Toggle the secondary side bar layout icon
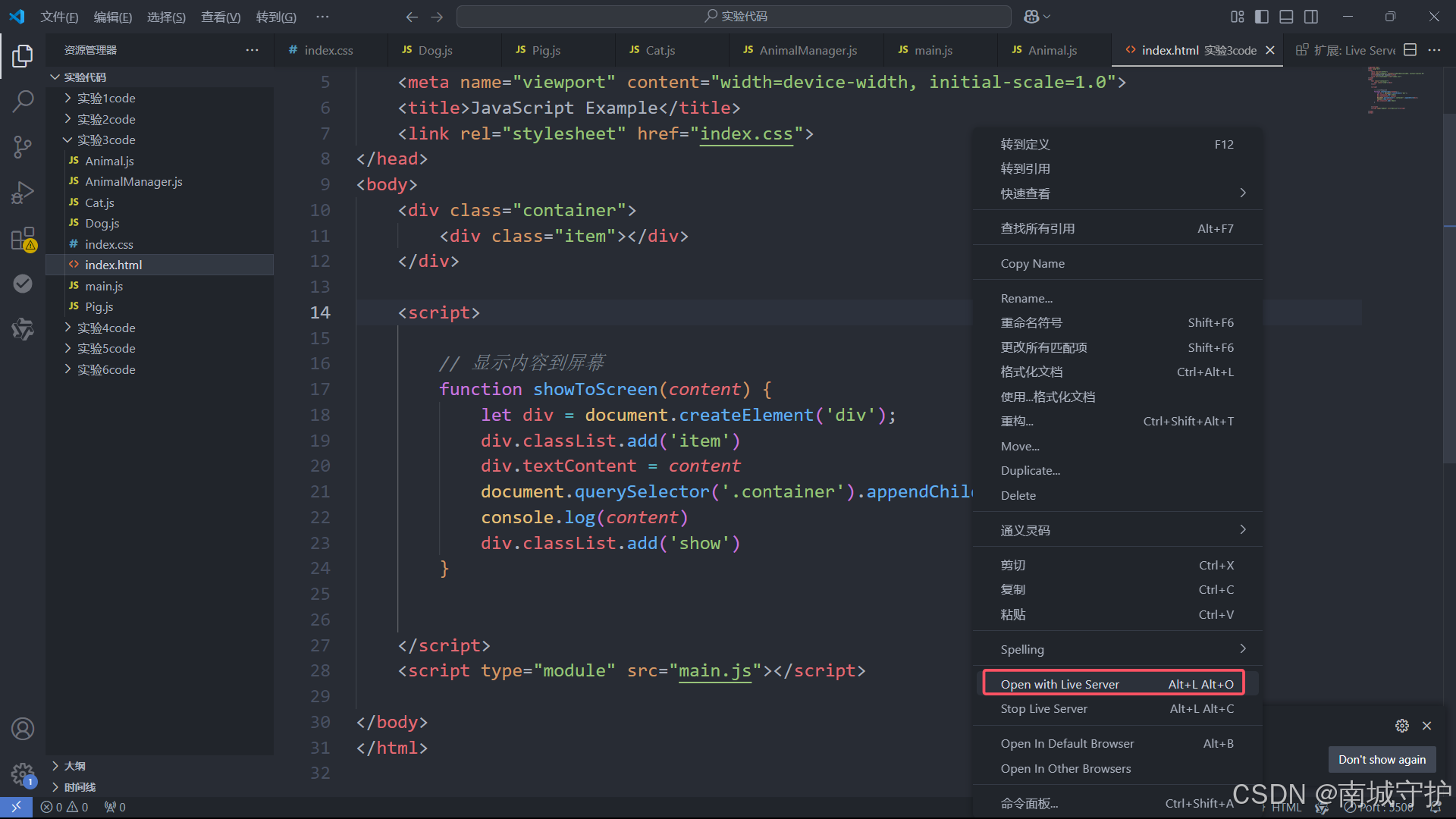The height and width of the screenshot is (819, 1456). (1311, 17)
